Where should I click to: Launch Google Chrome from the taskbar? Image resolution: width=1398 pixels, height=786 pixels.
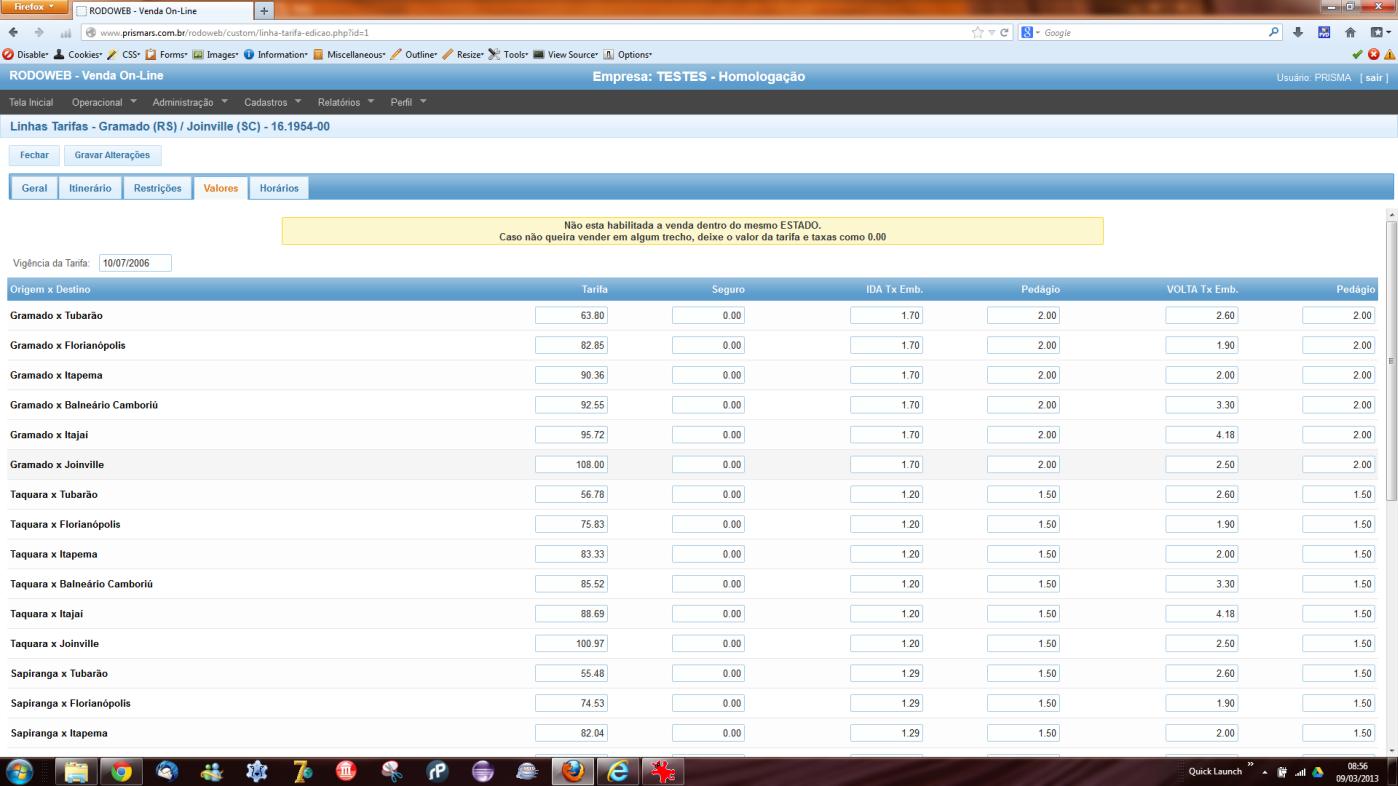point(122,771)
